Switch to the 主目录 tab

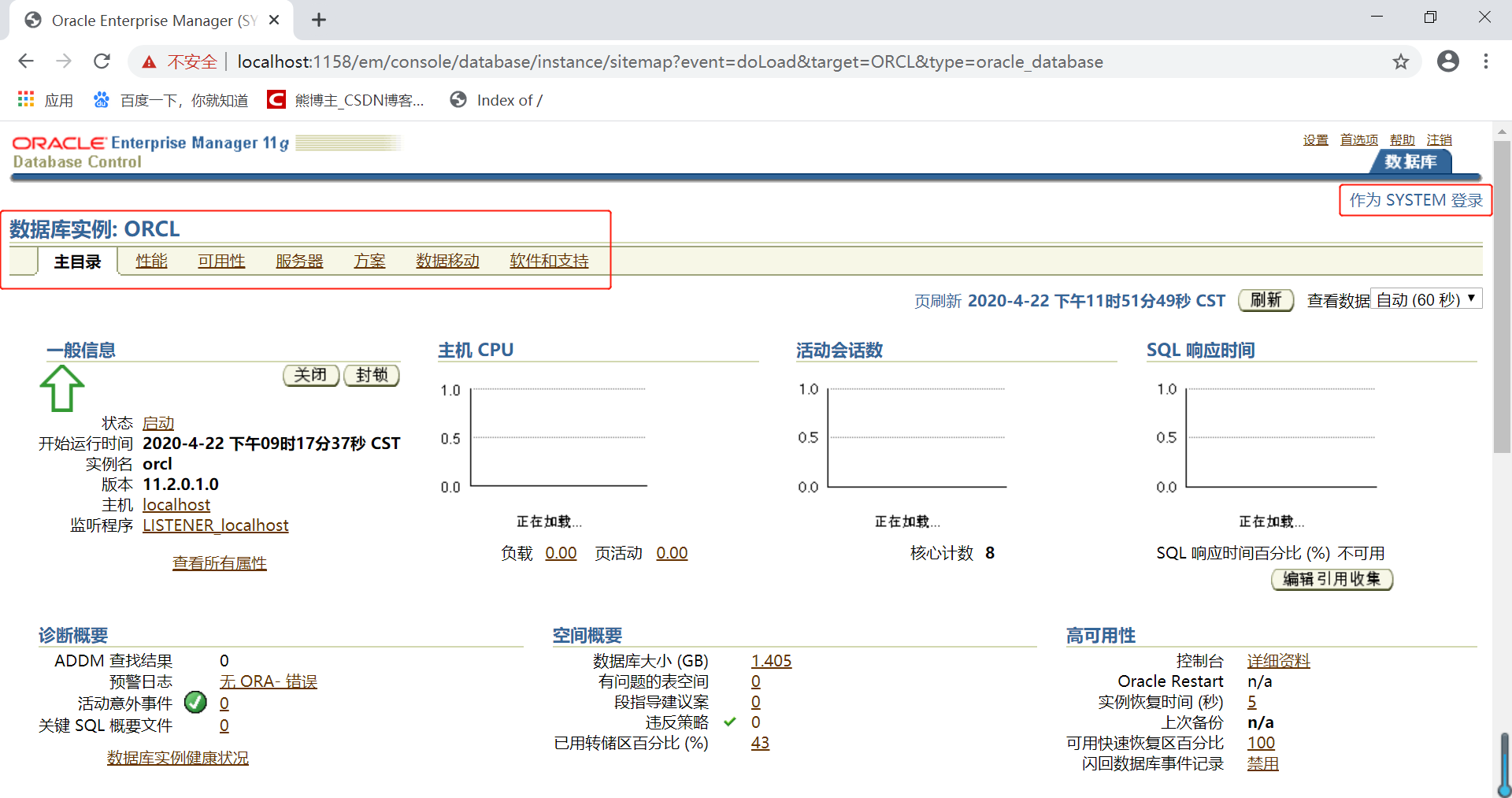tap(77, 262)
